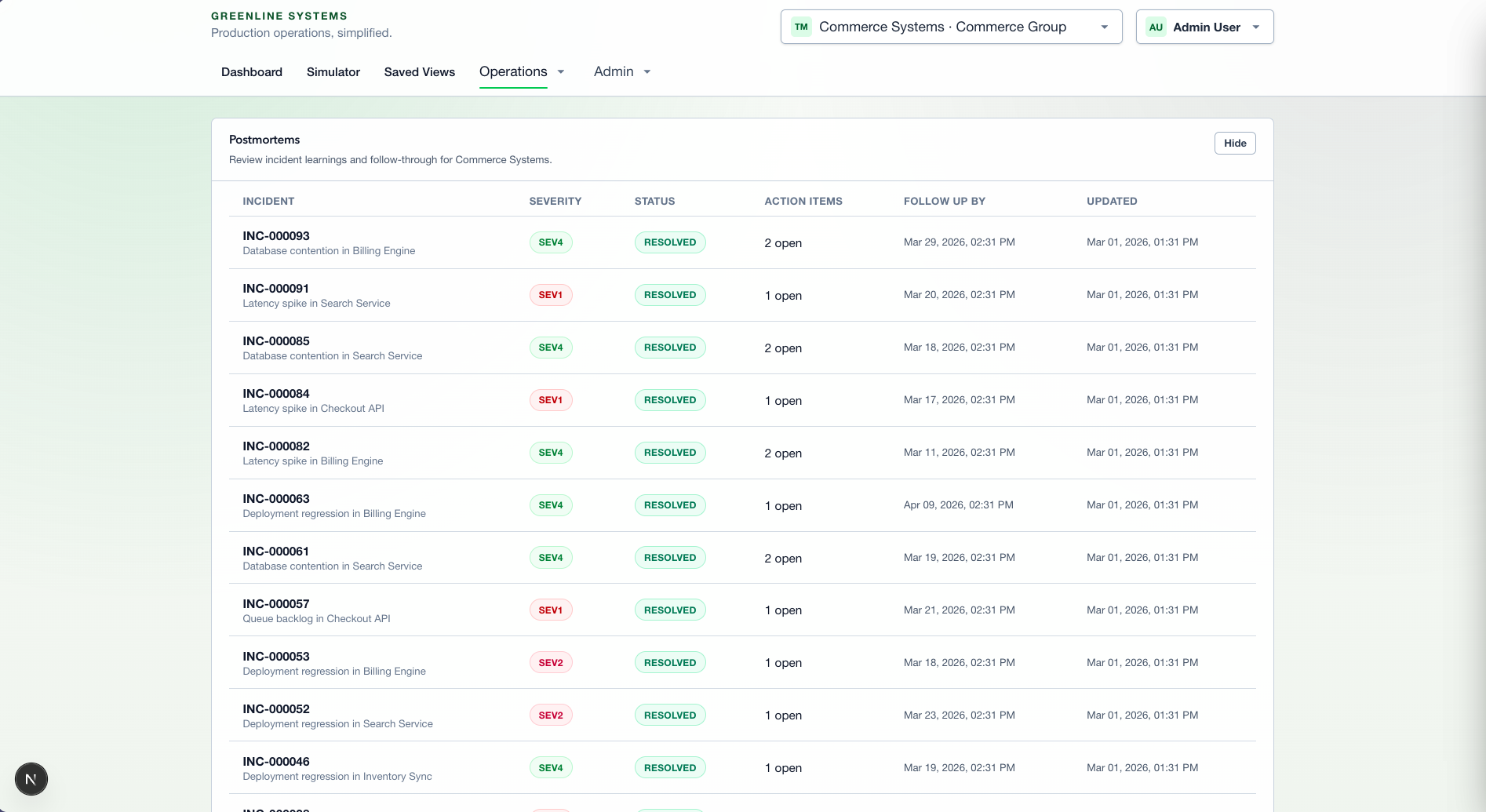Click the AU user avatar badge
The height and width of the screenshot is (812, 1486).
pyautogui.click(x=1156, y=27)
